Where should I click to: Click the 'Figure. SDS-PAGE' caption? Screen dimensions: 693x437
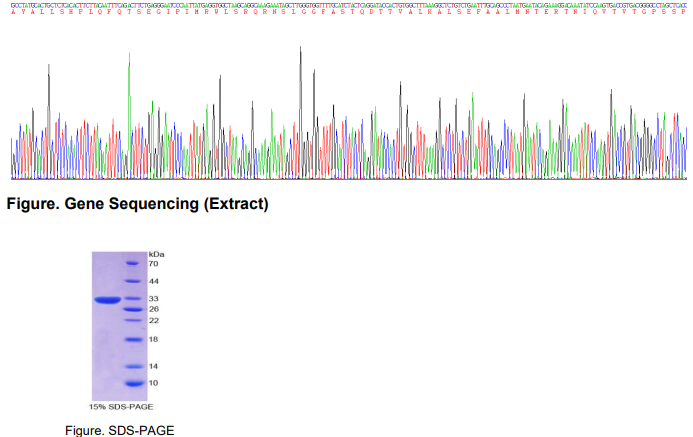pos(119,429)
